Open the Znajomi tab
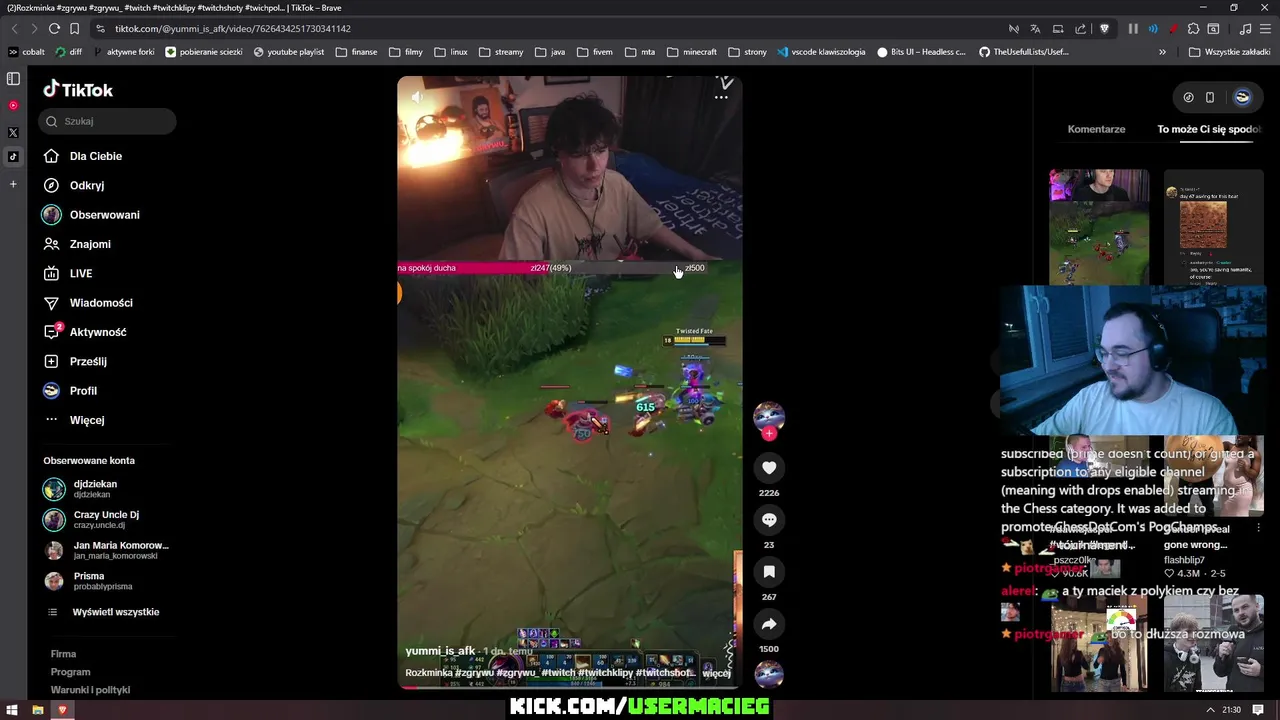This screenshot has width=1280, height=720. [77, 244]
